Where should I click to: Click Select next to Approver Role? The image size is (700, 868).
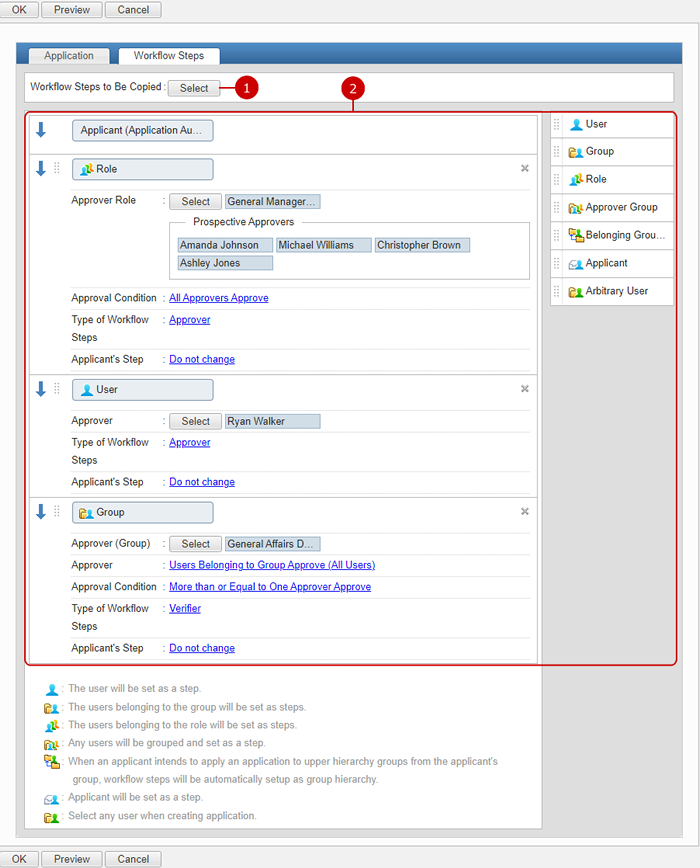(x=195, y=202)
